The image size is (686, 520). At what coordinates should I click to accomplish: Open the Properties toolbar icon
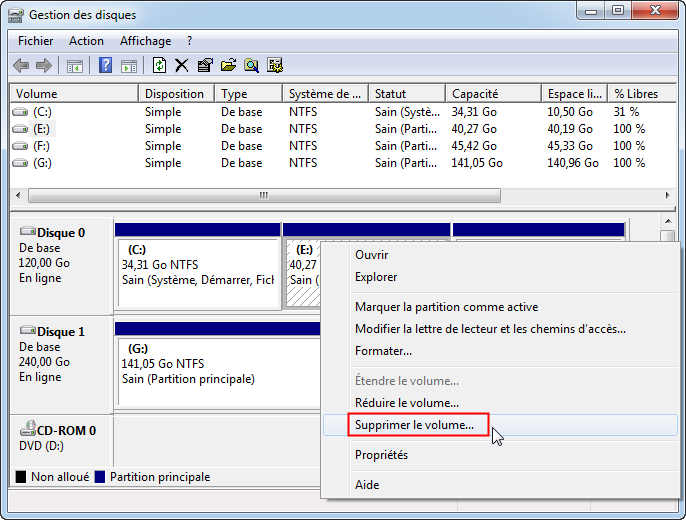pos(205,66)
